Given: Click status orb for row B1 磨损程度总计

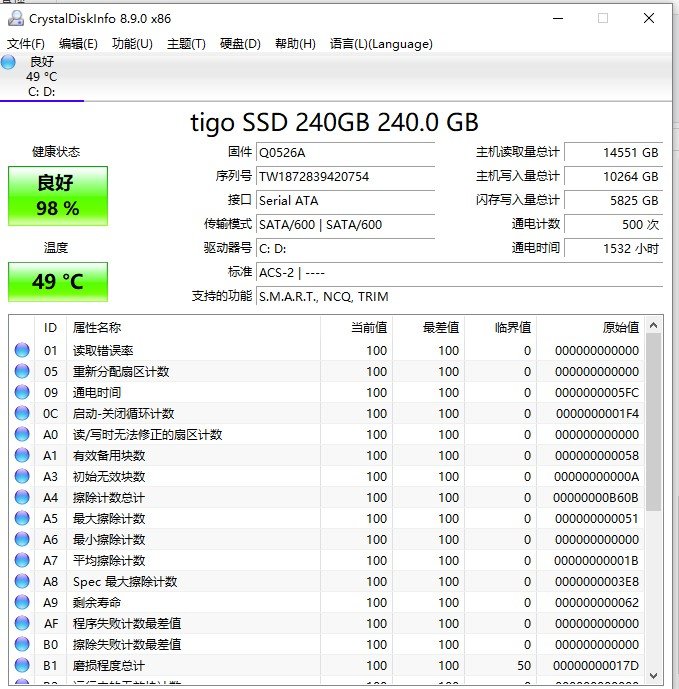Looking at the screenshot, I should [x=22, y=665].
